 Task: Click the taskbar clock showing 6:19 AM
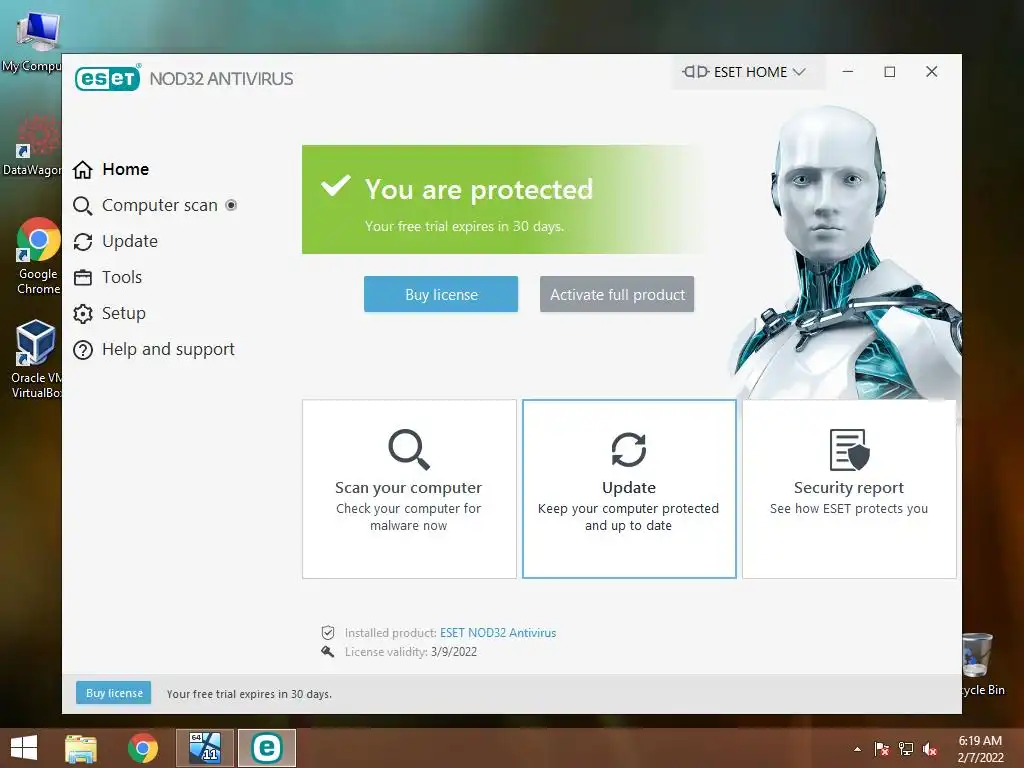980,749
